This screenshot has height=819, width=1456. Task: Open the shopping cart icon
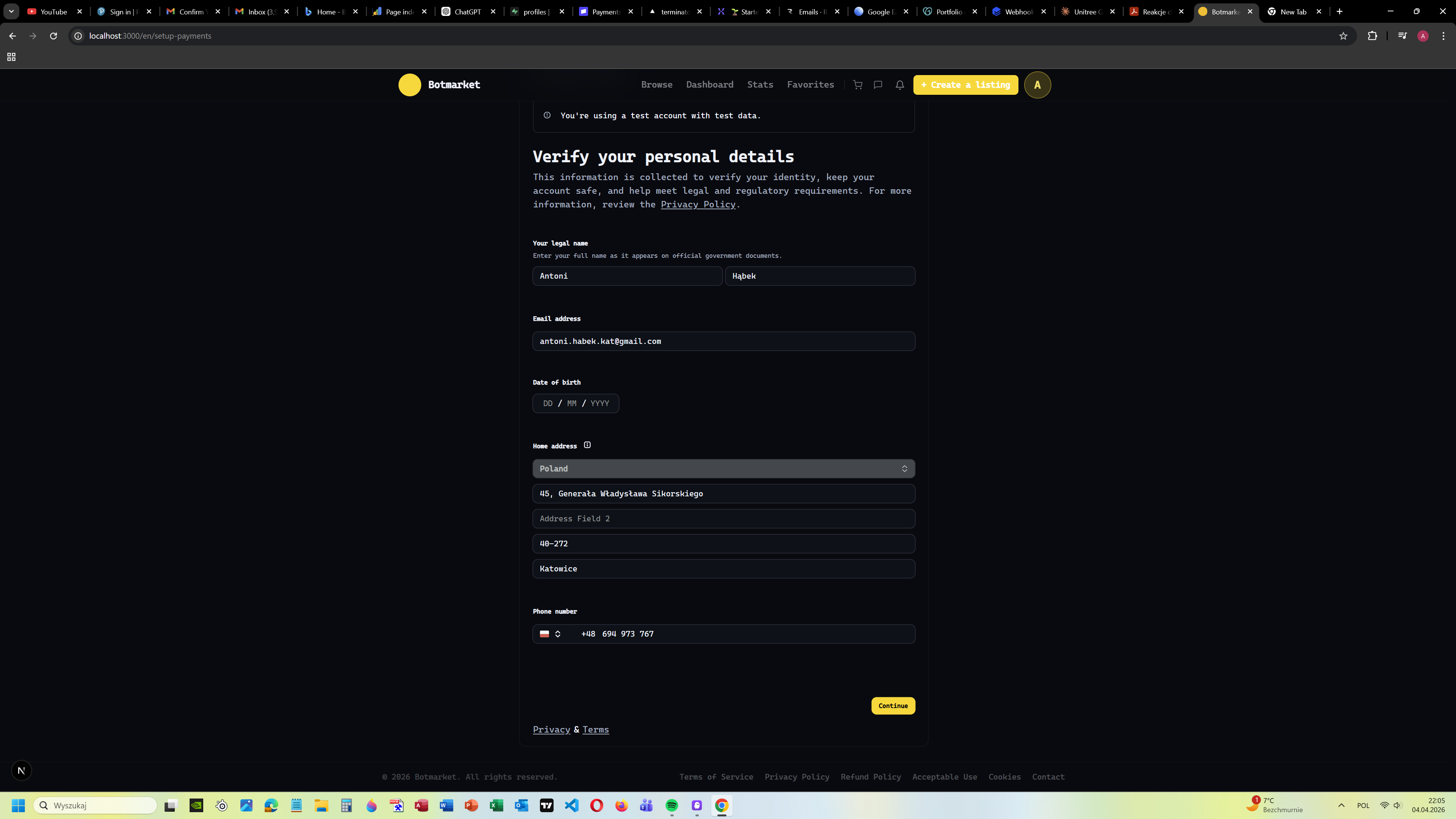click(x=857, y=85)
